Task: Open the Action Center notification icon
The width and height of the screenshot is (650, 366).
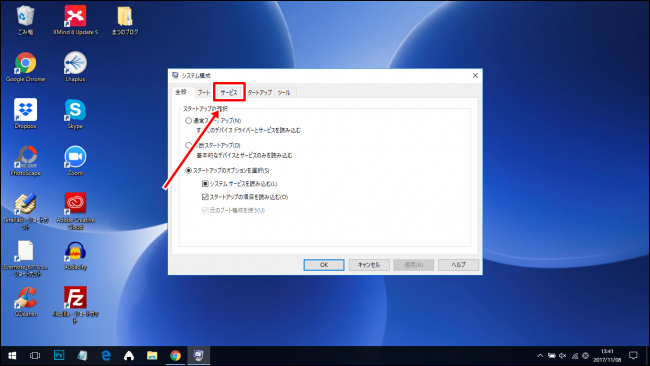Action: (633, 356)
